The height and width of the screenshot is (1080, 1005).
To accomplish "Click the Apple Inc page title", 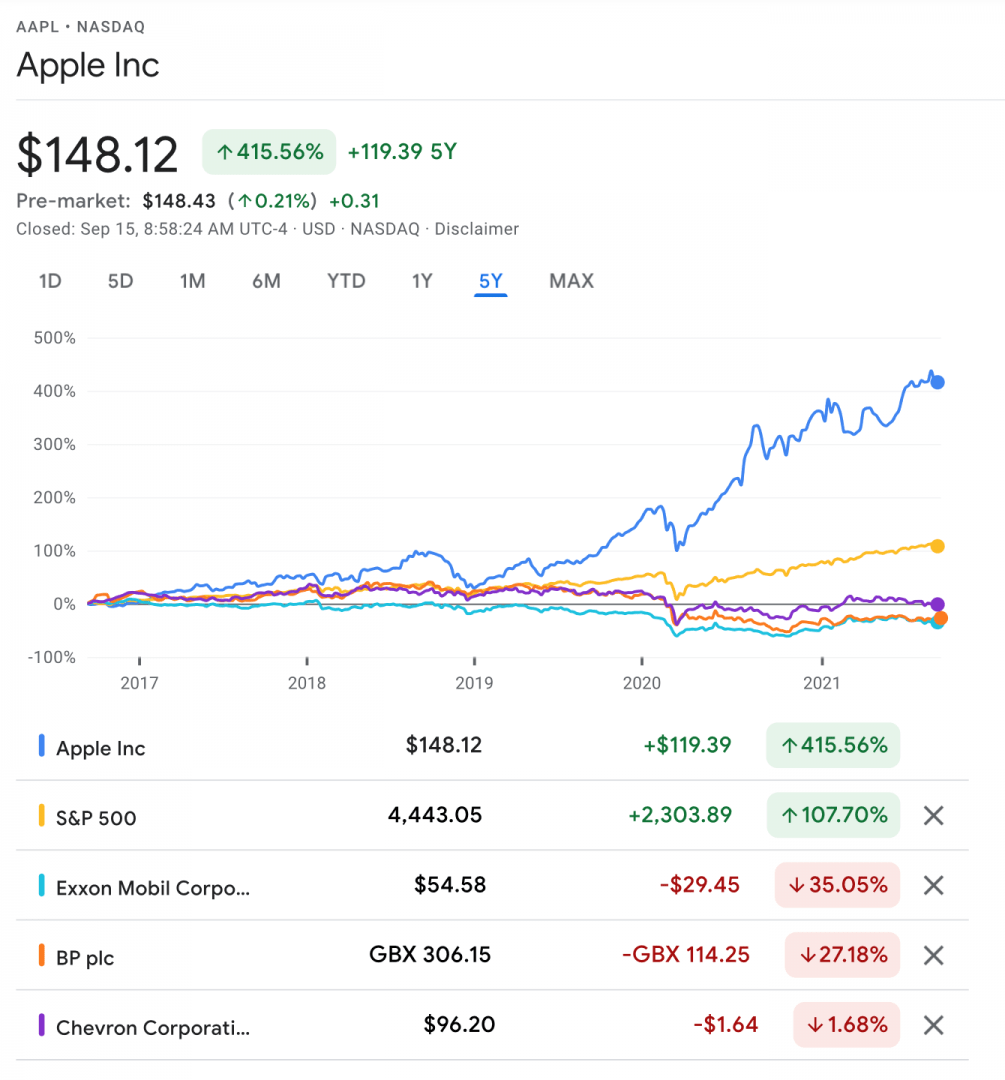I will coord(88,65).
